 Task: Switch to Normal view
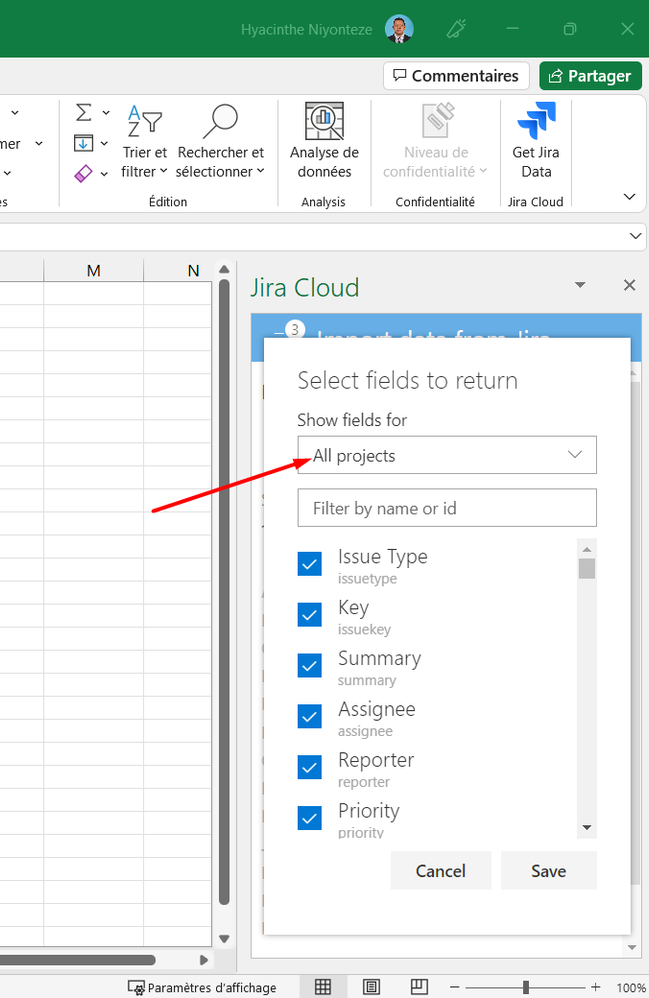click(x=323, y=987)
